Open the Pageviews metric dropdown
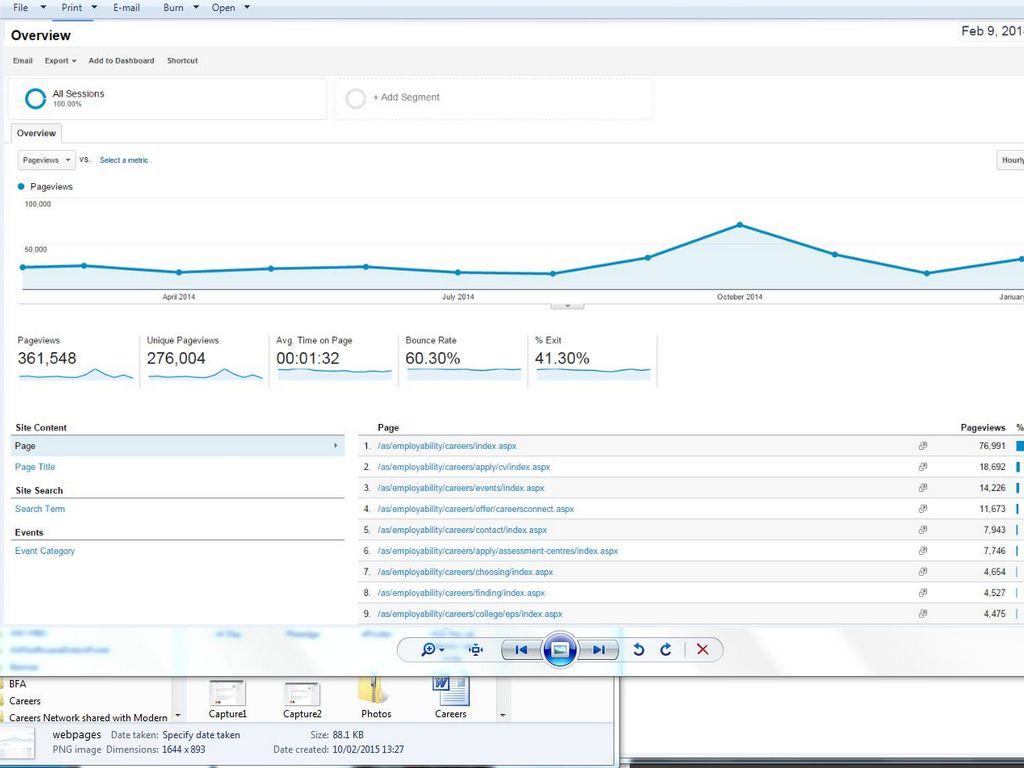Viewport: 1024px width, 768px height. pos(47,160)
